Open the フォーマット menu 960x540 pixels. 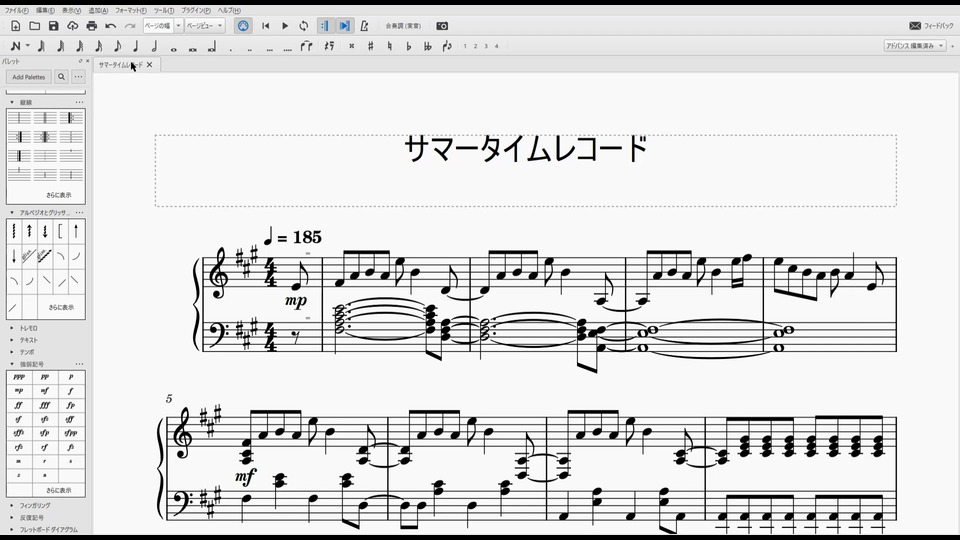[130, 10]
